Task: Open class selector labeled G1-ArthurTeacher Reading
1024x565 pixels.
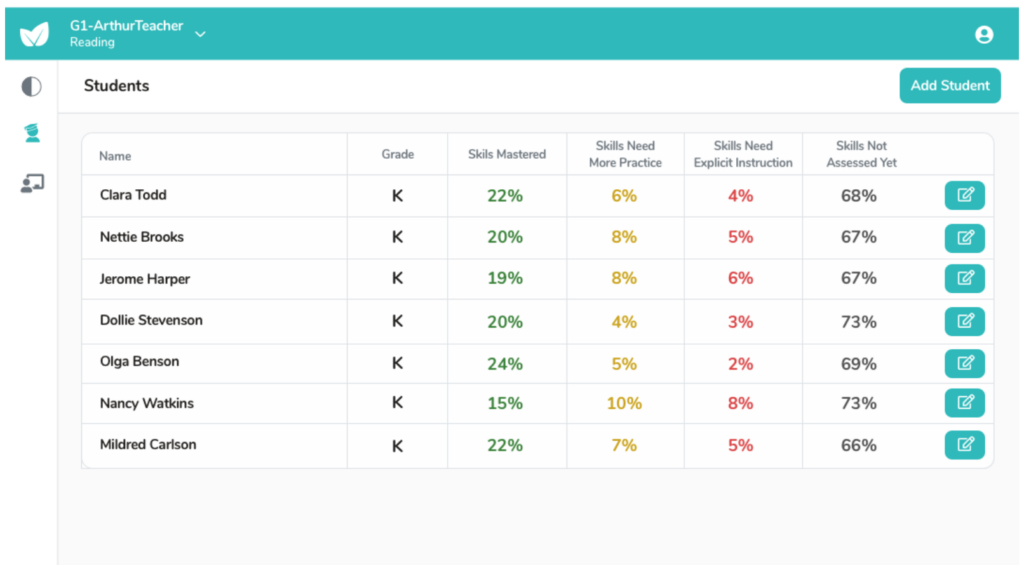Action: click(126, 34)
